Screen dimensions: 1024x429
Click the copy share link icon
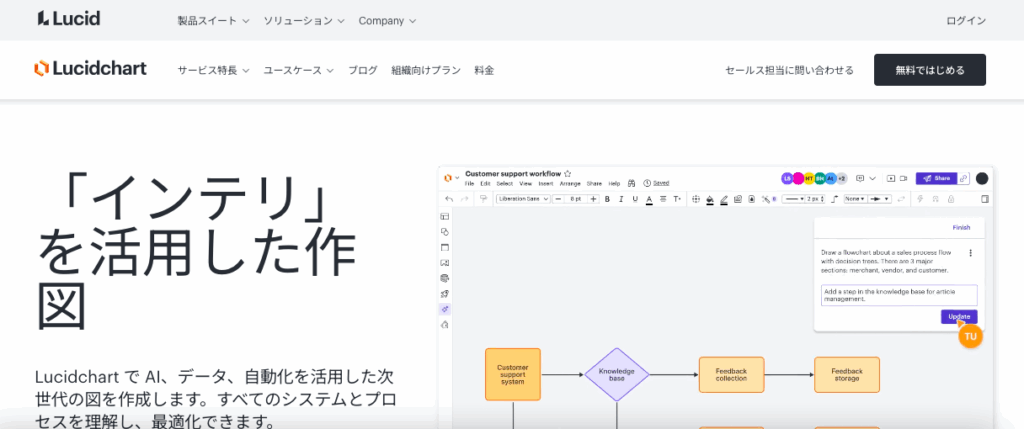pyautogui.click(x=963, y=178)
